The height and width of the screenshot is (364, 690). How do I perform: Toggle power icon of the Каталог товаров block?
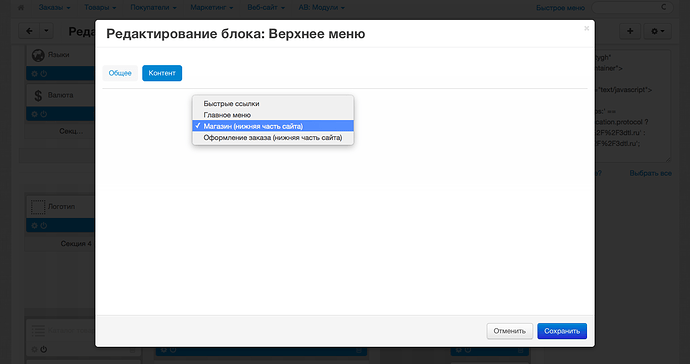tap(44, 349)
